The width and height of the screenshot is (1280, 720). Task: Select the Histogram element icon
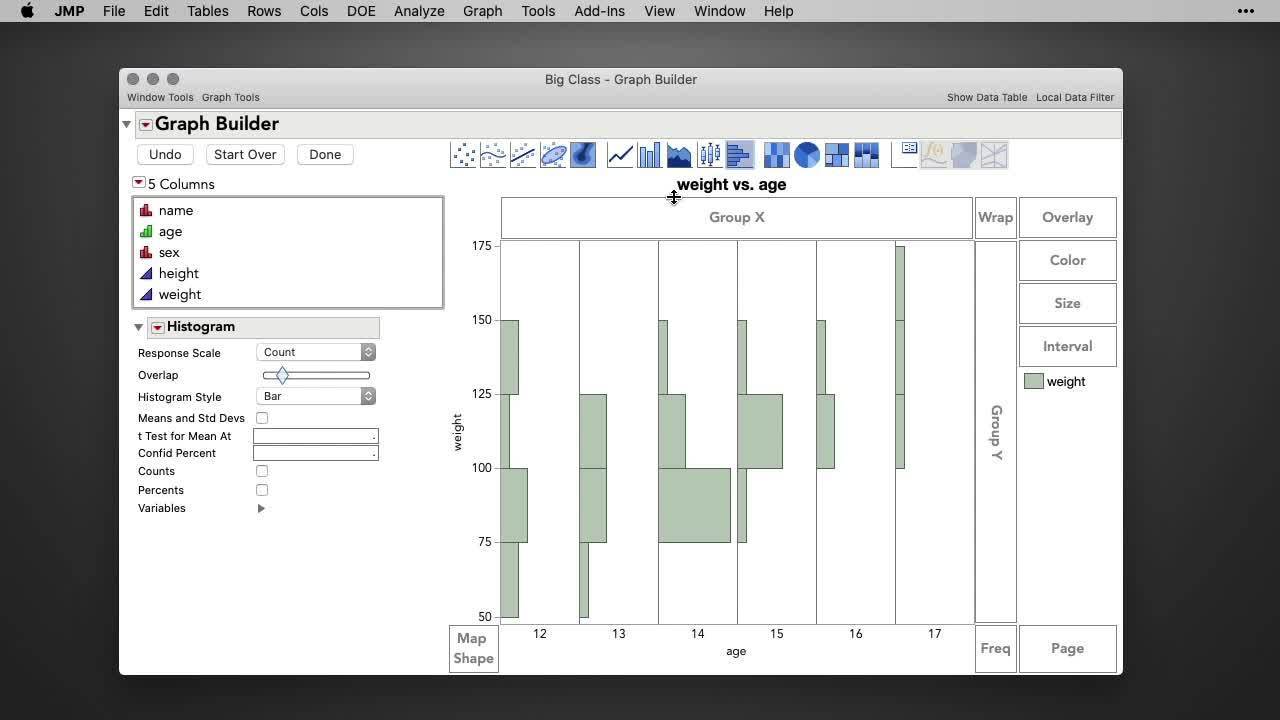(740, 155)
